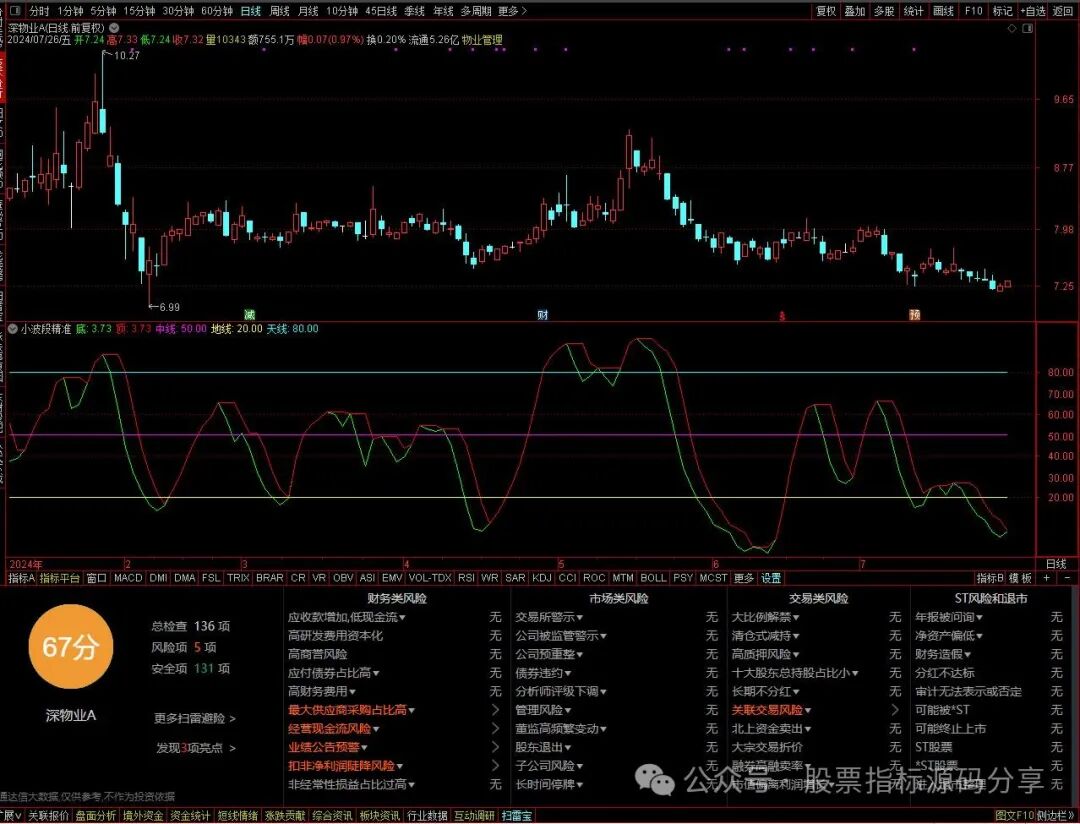Click 图文F10 at bottom right
The image size is (1080, 824).
pyautogui.click(x=1015, y=816)
